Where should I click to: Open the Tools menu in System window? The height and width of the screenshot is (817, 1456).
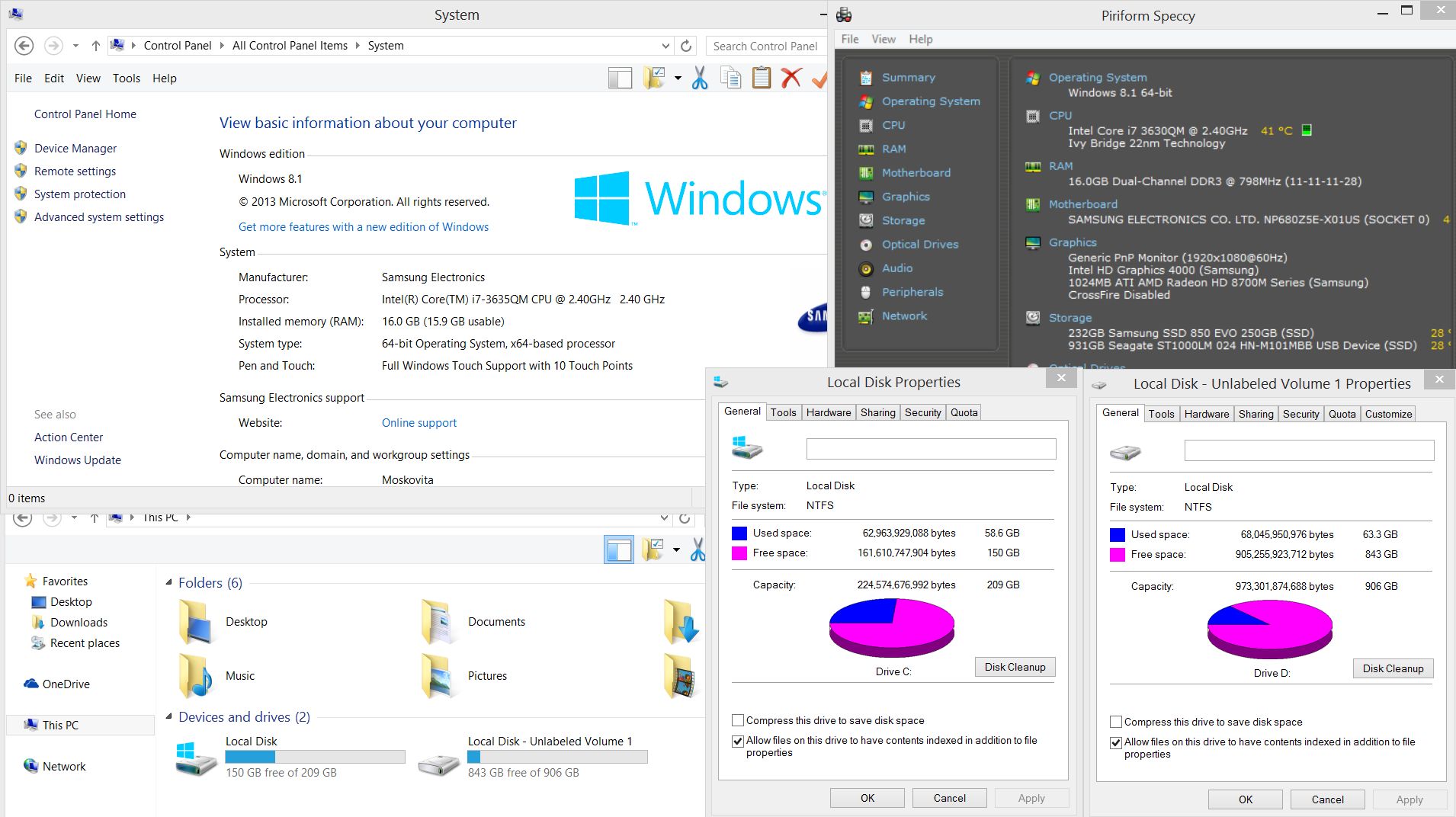pyautogui.click(x=127, y=78)
